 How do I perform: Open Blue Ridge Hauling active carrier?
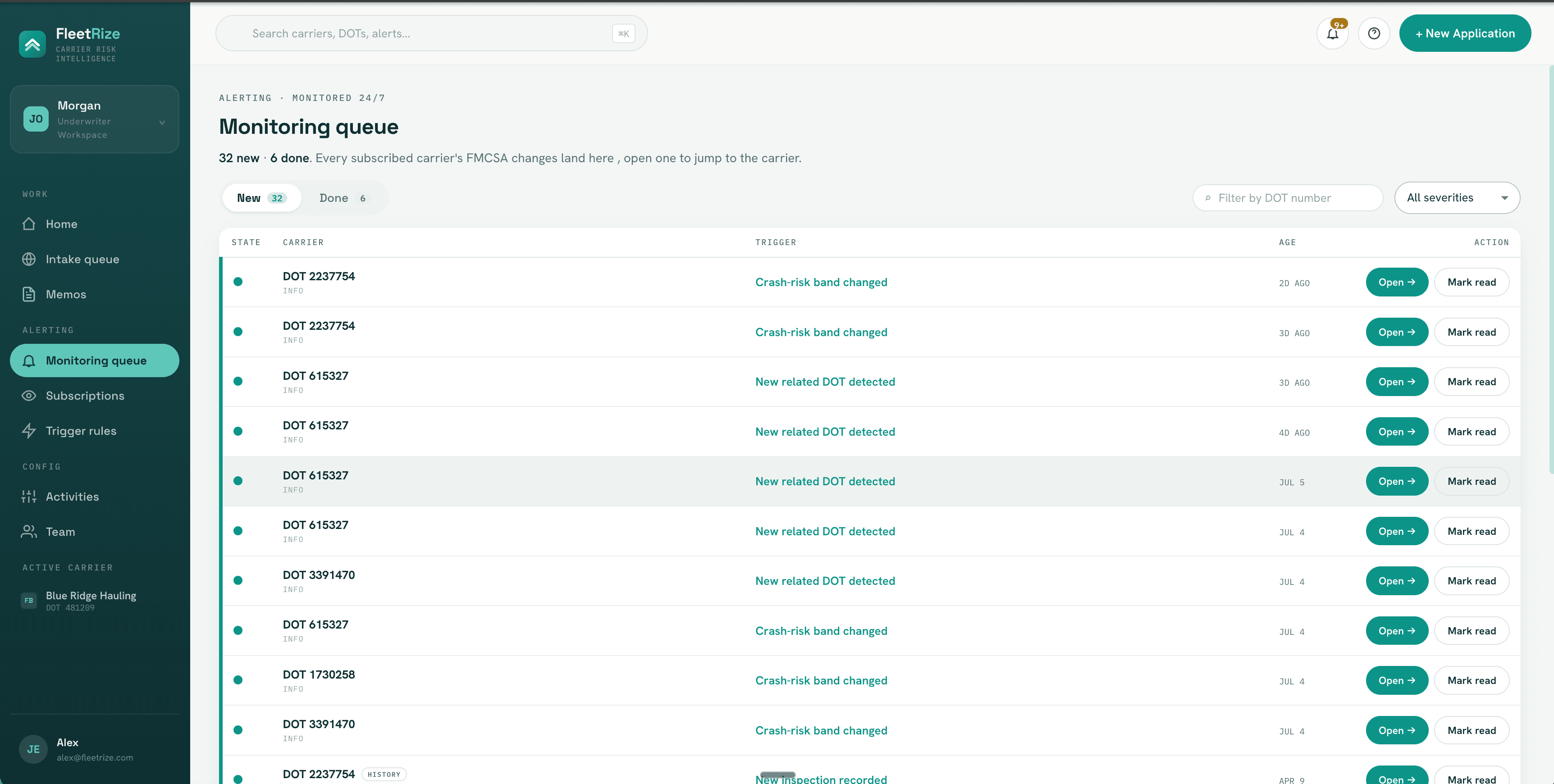point(94,601)
